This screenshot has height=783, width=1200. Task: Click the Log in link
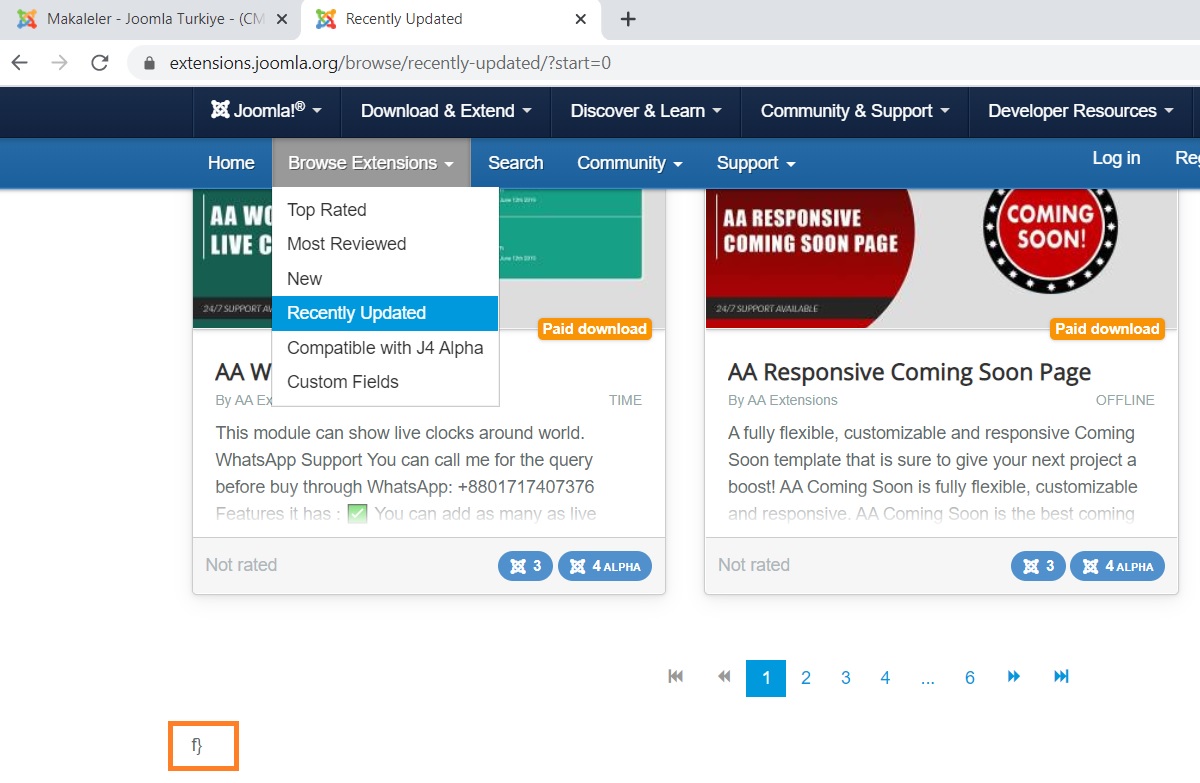1116,158
